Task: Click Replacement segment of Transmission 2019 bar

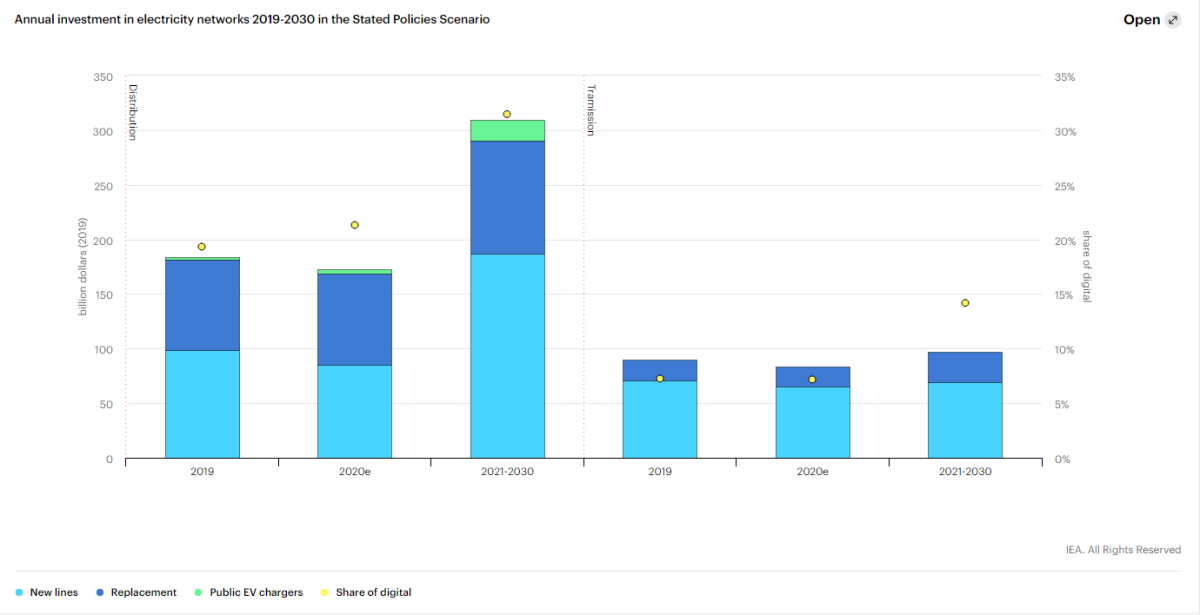Action: coord(660,367)
